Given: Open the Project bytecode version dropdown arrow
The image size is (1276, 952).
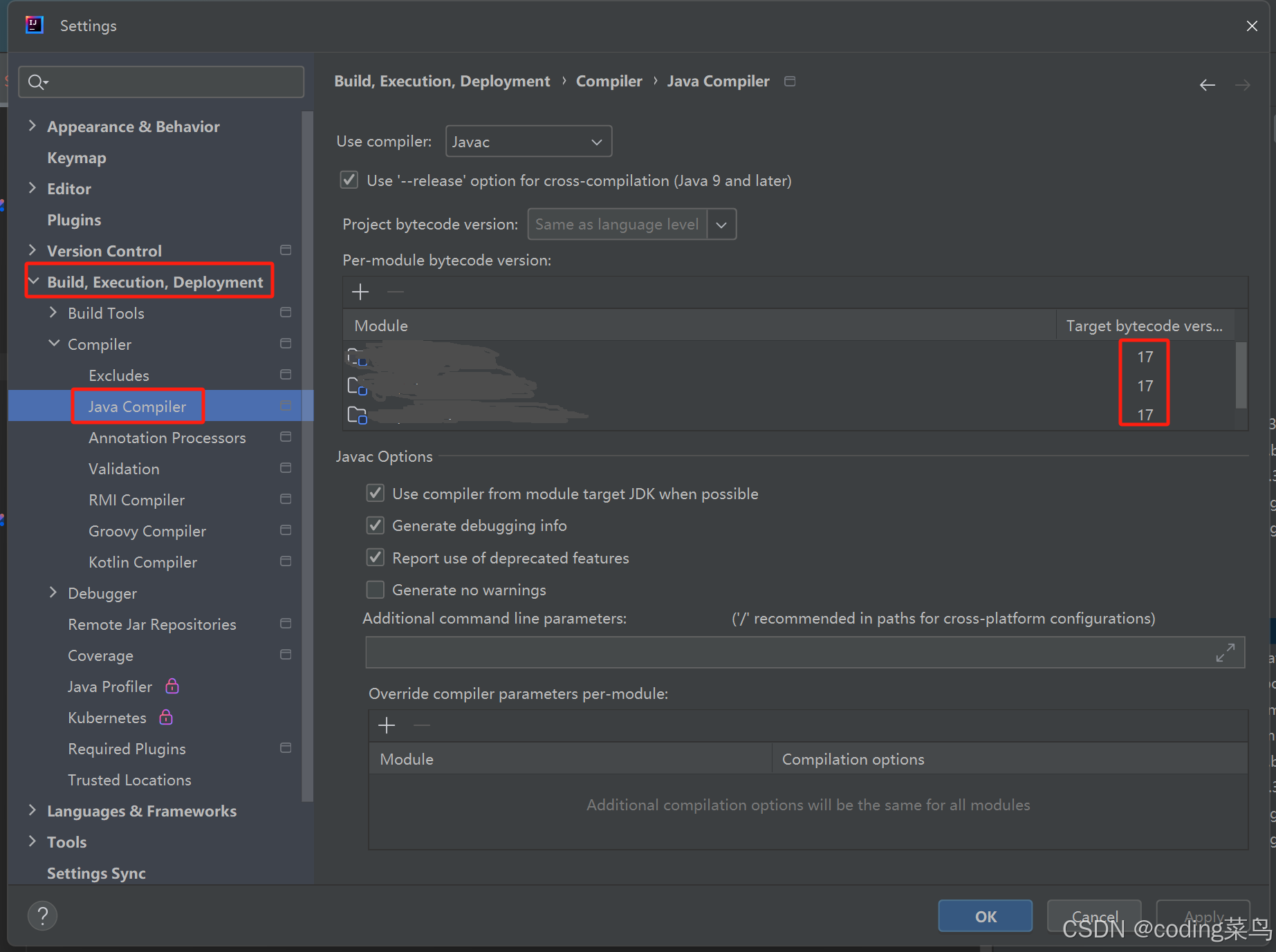Looking at the screenshot, I should coord(721,225).
